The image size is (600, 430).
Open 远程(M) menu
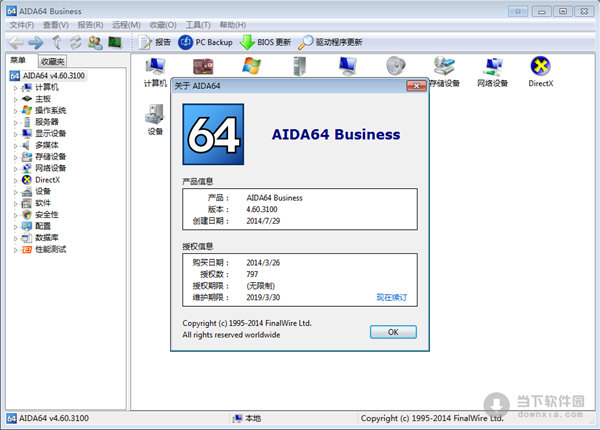tap(126, 25)
